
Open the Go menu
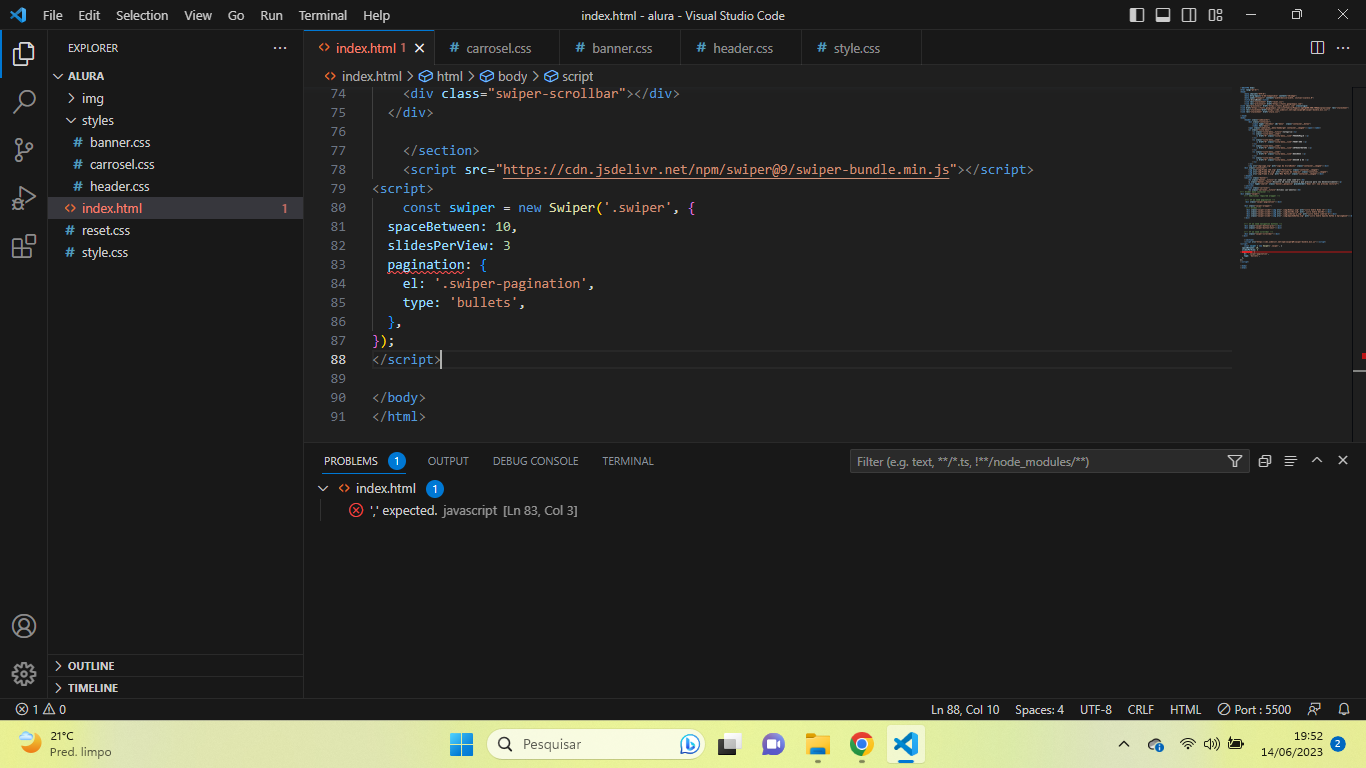pos(236,15)
